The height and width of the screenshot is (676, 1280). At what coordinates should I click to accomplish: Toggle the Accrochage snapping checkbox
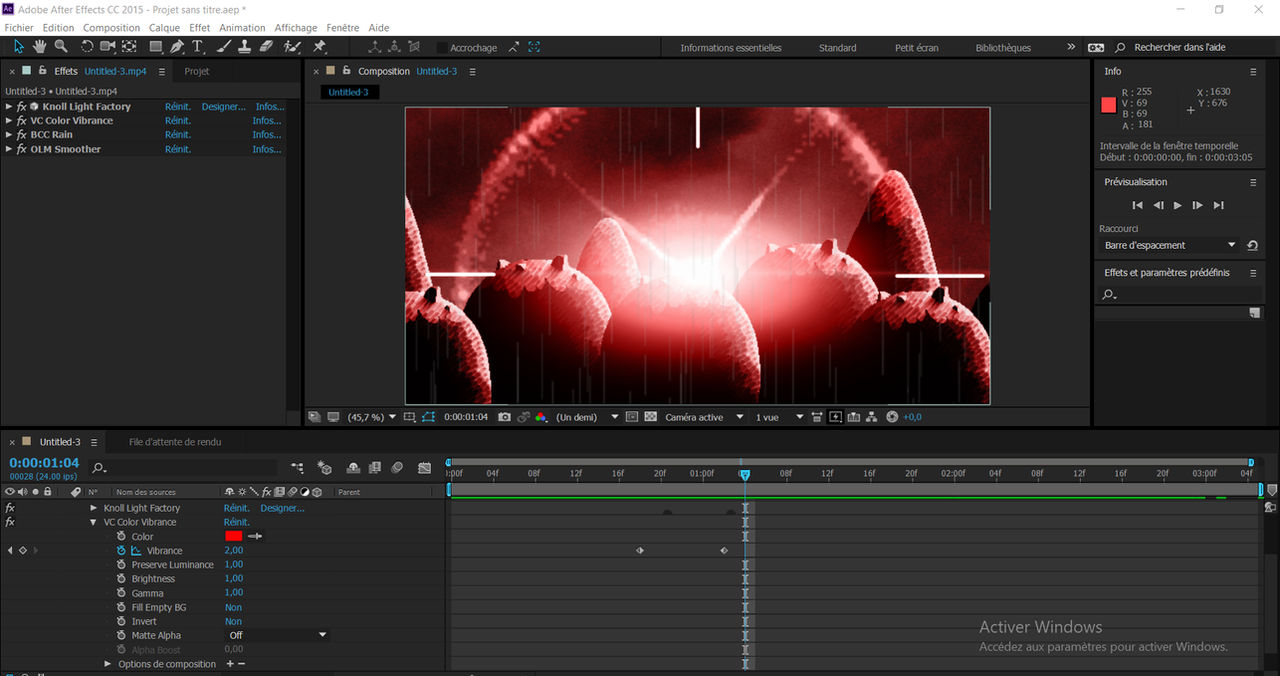click(x=442, y=47)
